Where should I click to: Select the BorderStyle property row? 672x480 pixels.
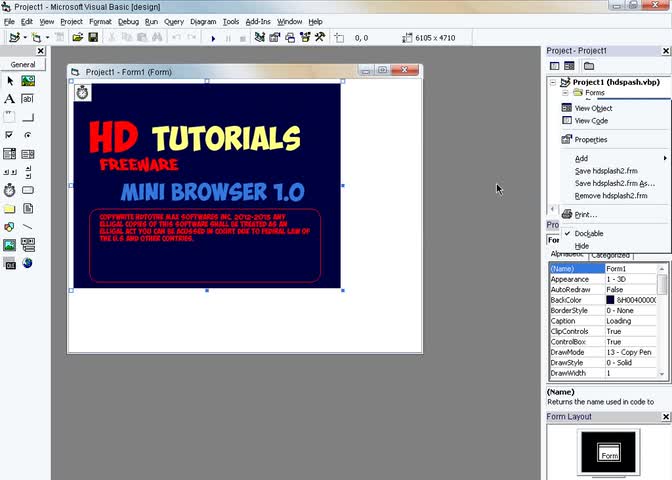[603, 311]
